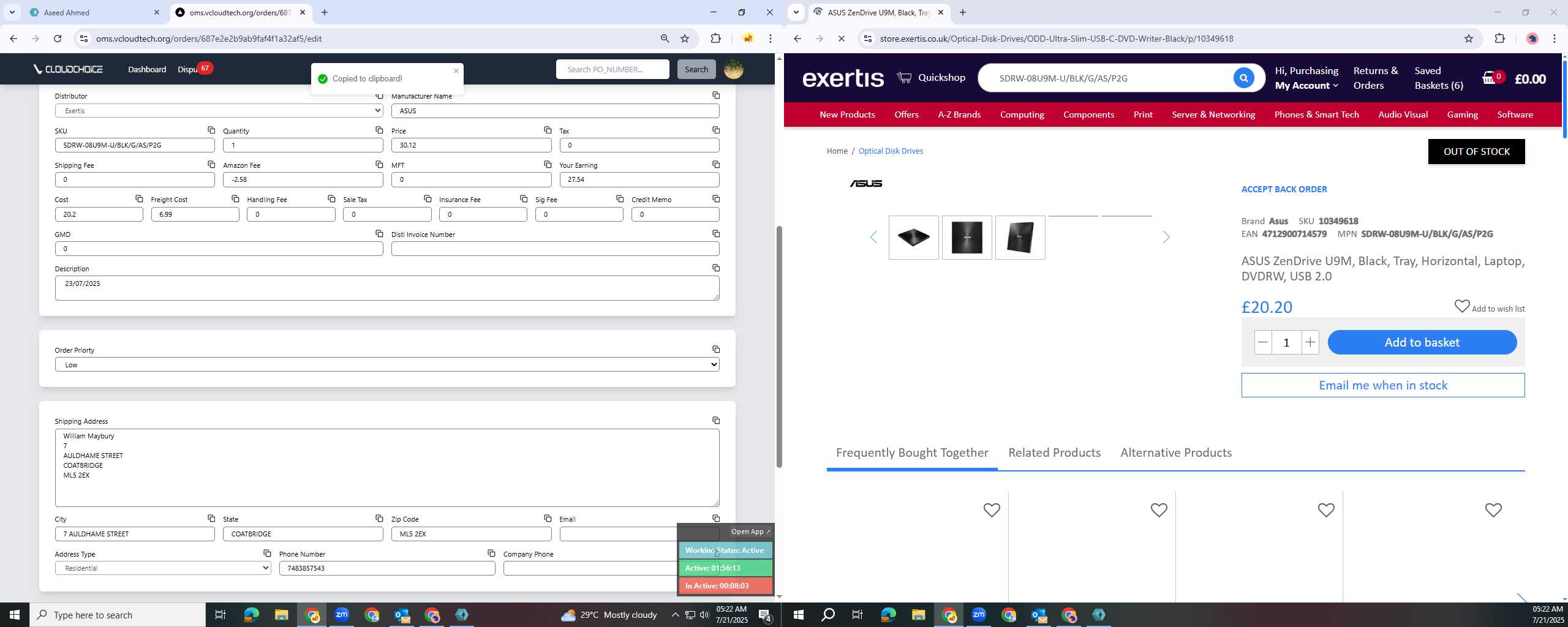The height and width of the screenshot is (627, 1568).
Task: Open the tab search dropdown in left Chrome window
Action: point(12,12)
